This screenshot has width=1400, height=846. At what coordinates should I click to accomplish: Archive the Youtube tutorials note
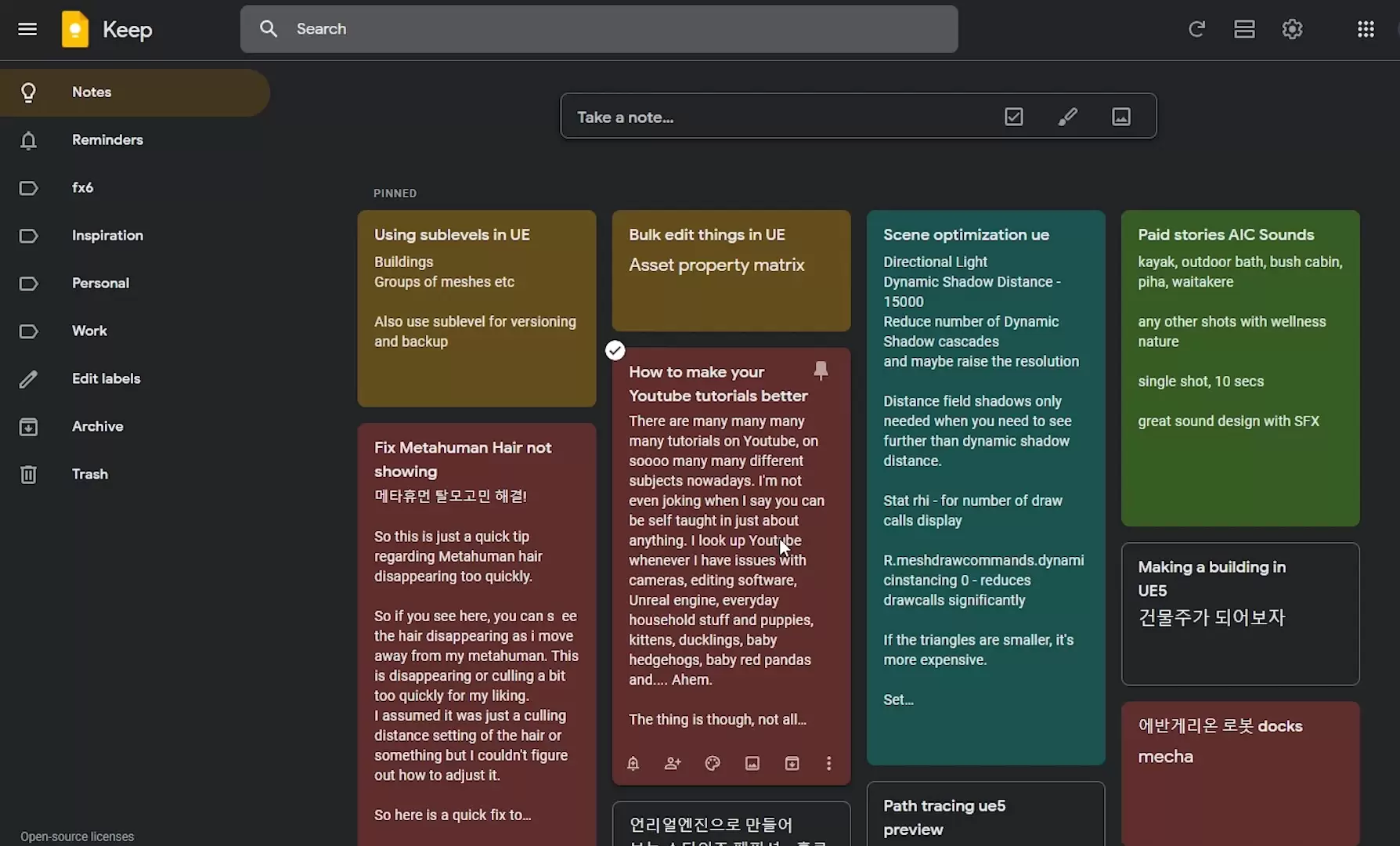tap(792, 763)
